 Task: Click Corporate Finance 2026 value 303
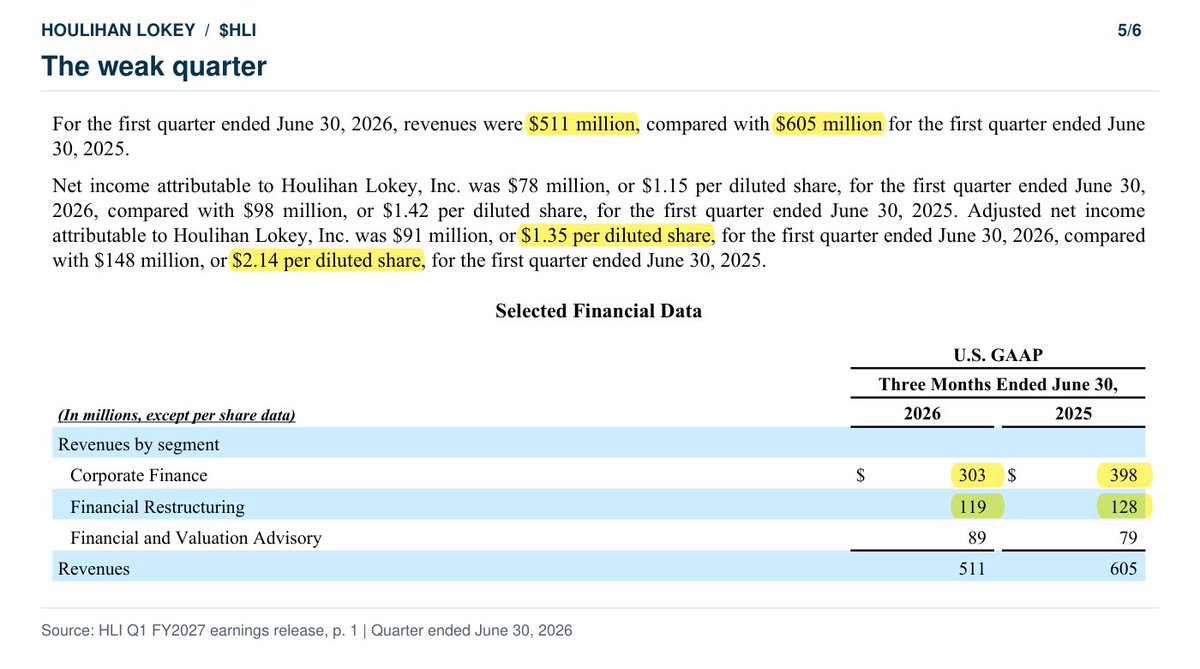tap(970, 475)
